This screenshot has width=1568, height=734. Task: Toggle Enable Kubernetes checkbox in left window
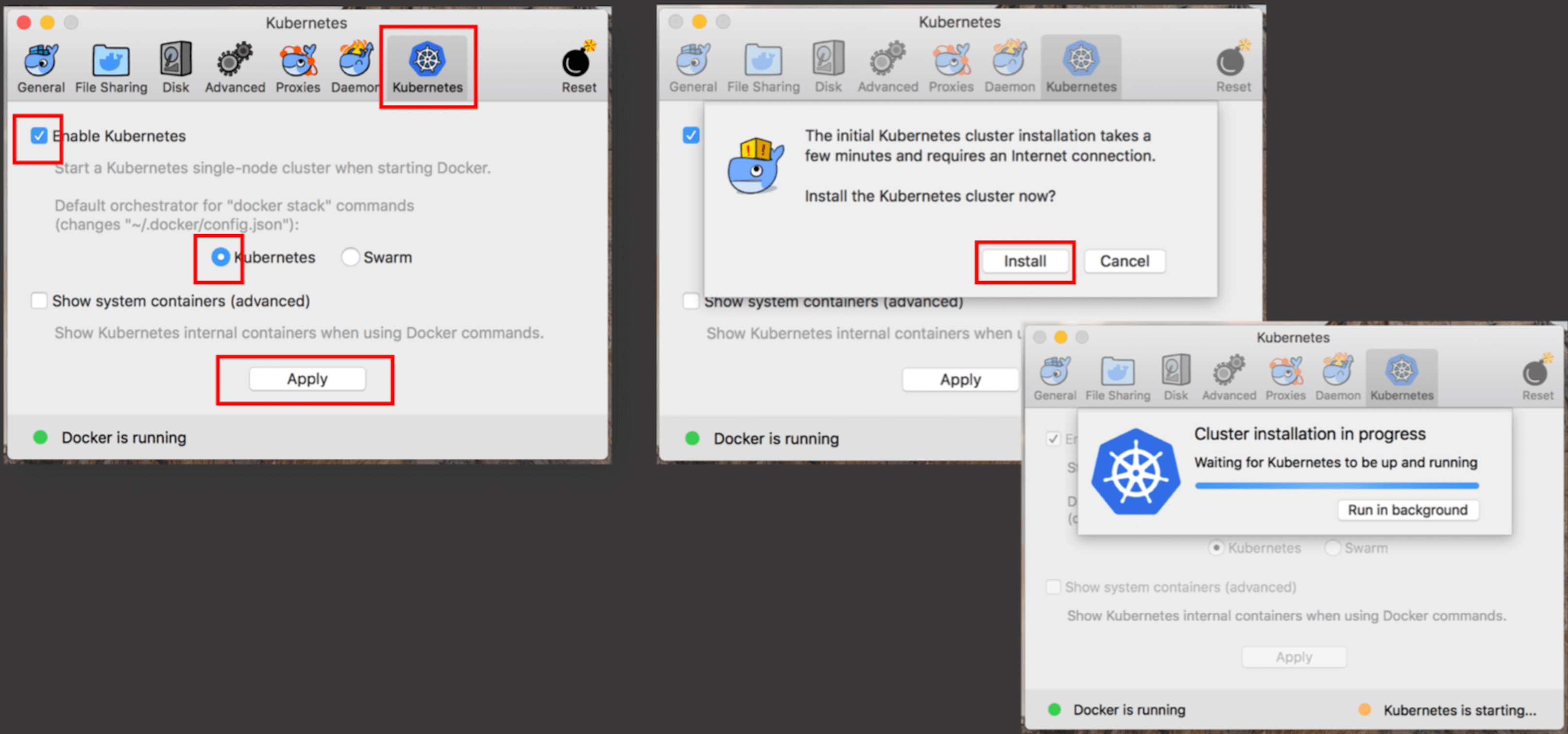click(39, 135)
